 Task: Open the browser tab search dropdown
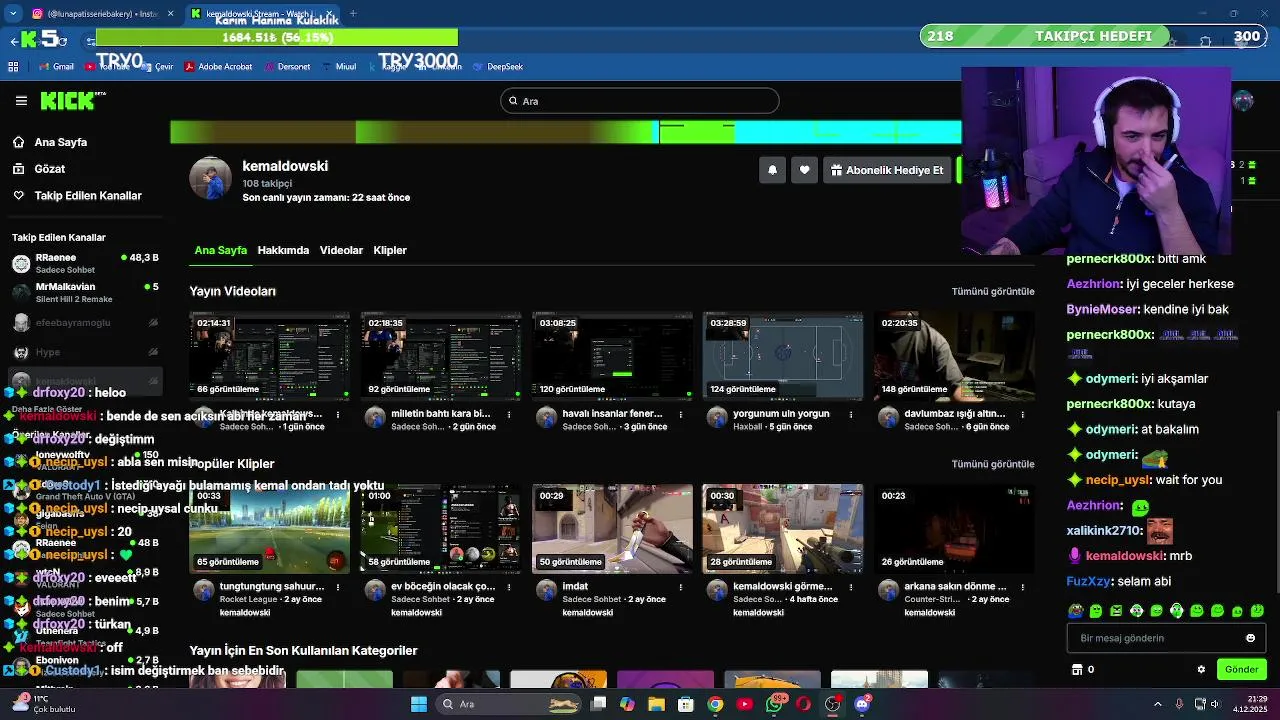[x=13, y=14]
